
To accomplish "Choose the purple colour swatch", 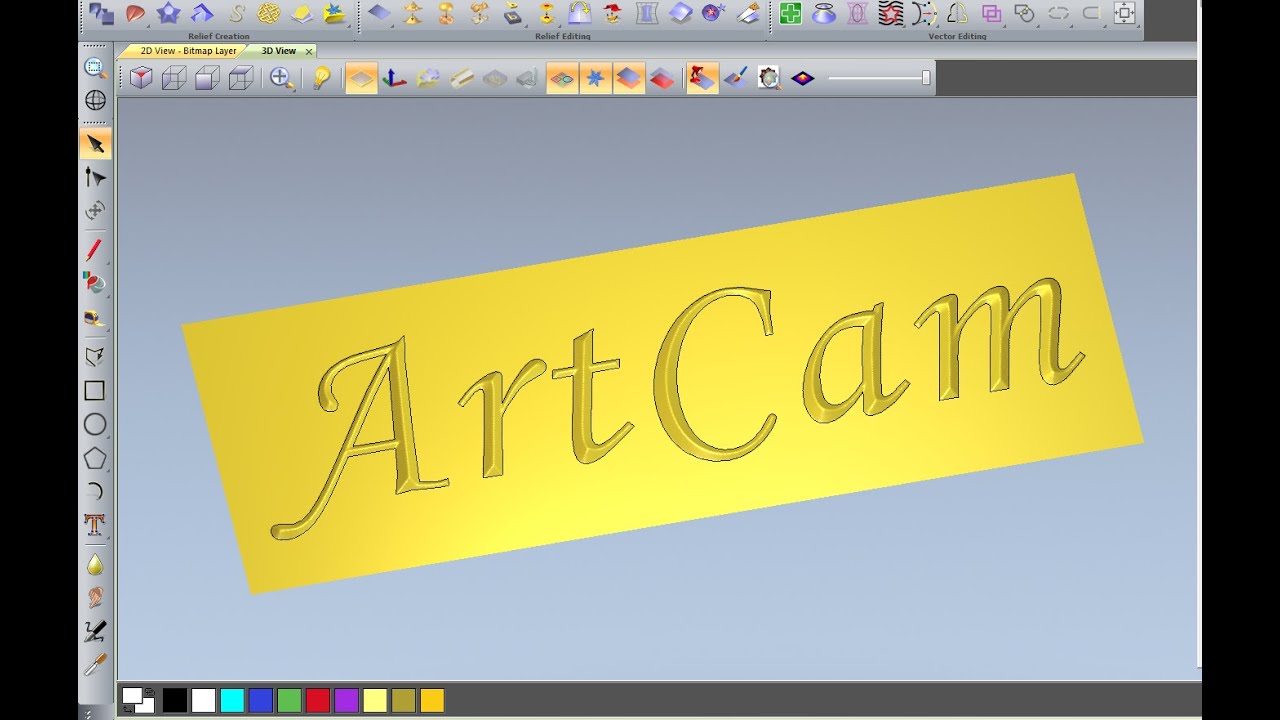I will point(346,700).
